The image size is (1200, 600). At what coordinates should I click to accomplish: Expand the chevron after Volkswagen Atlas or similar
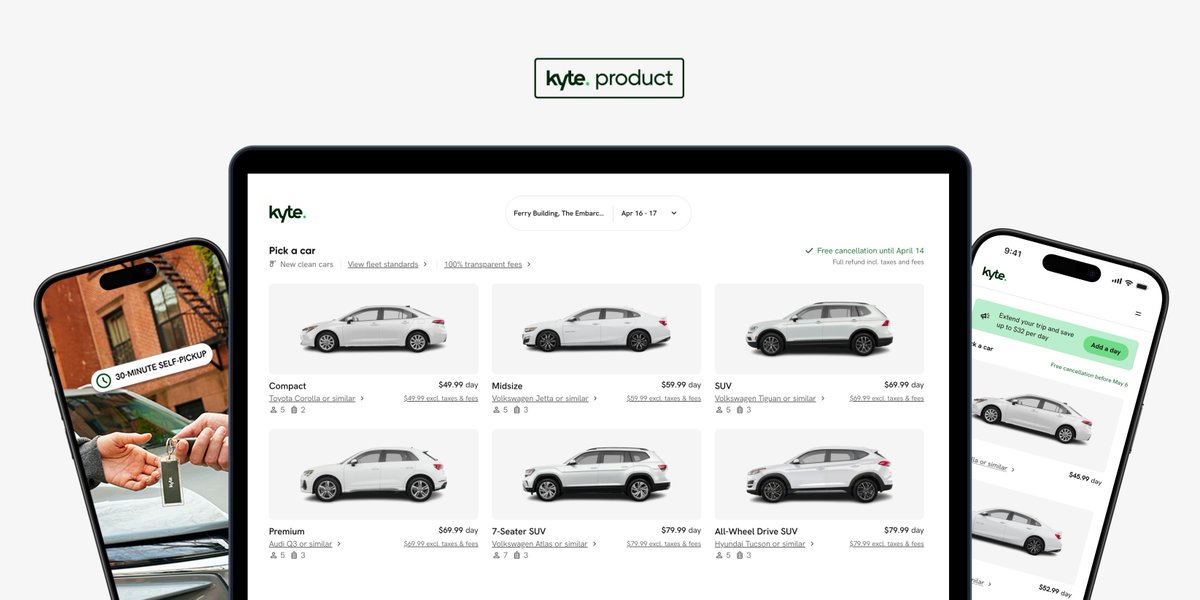[x=595, y=544]
